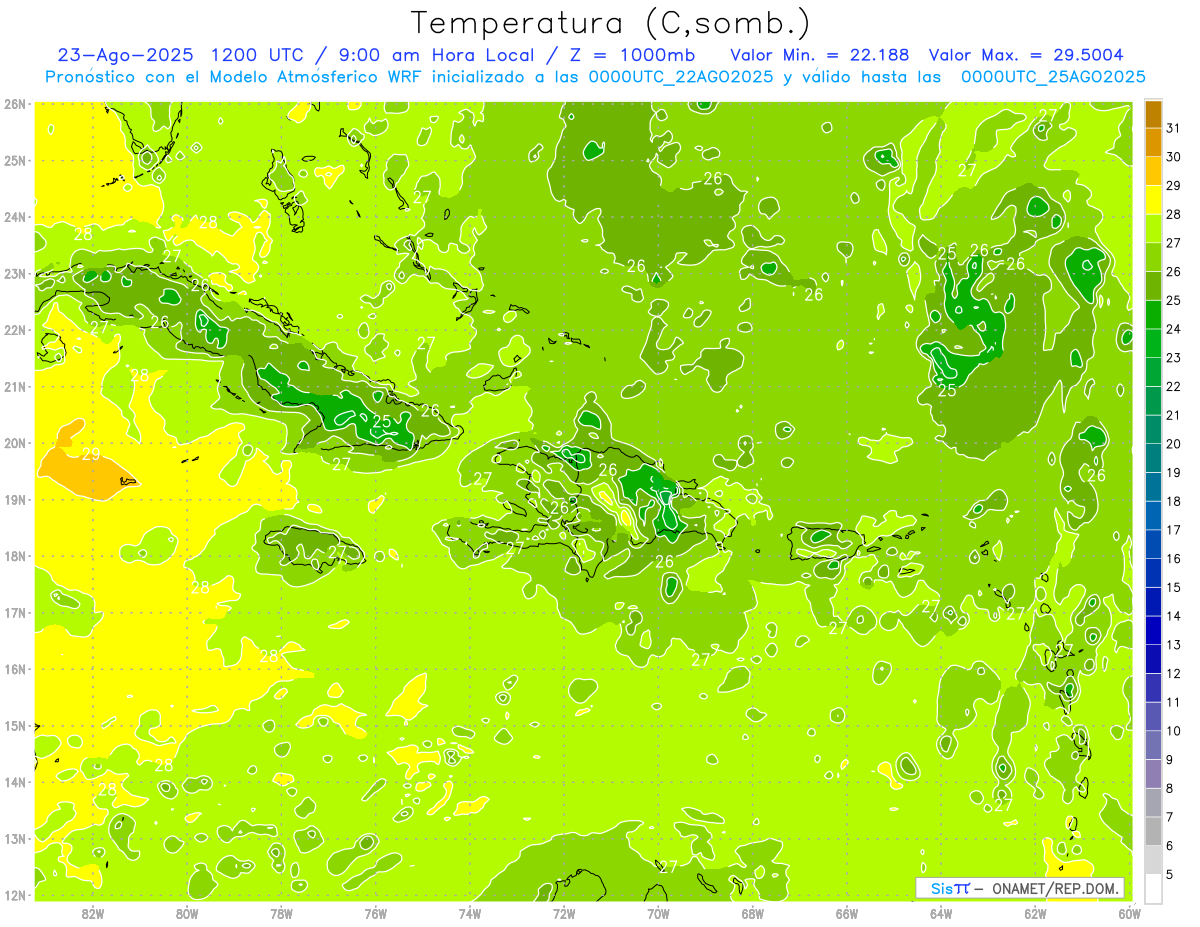The image size is (1200, 927).
Task: Select the orange-yellow 29–30 color scale segment
Action: click(x=1153, y=171)
